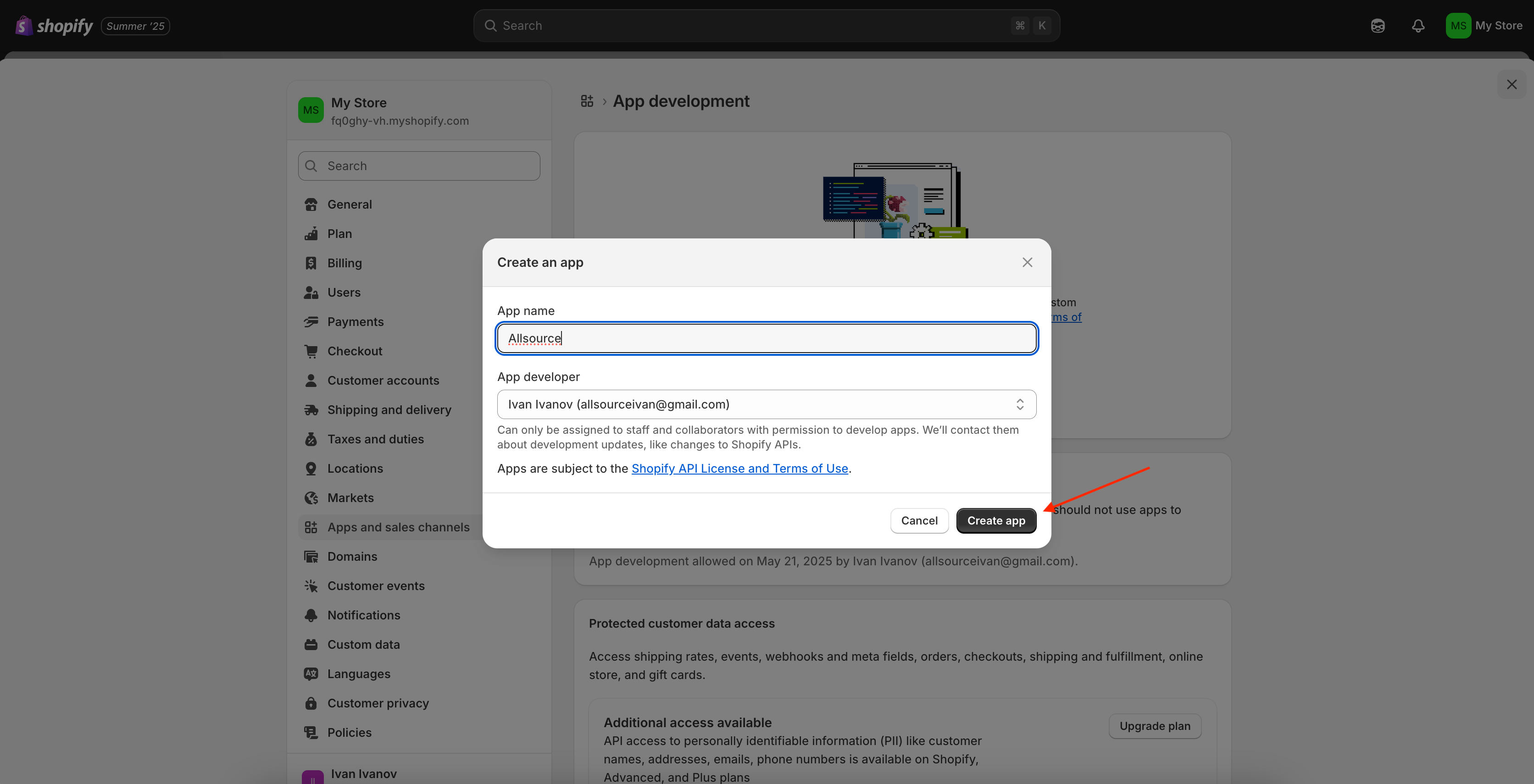Image resolution: width=1534 pixels, height=784 pixels.
Task: Select Notifications in the settings sidebar
Action: 363,615
